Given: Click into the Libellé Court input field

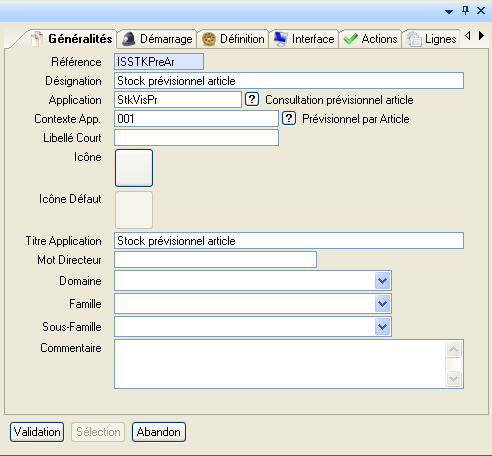Looking at the screenshot, I should pyautogui.click(x=196, y=138).
